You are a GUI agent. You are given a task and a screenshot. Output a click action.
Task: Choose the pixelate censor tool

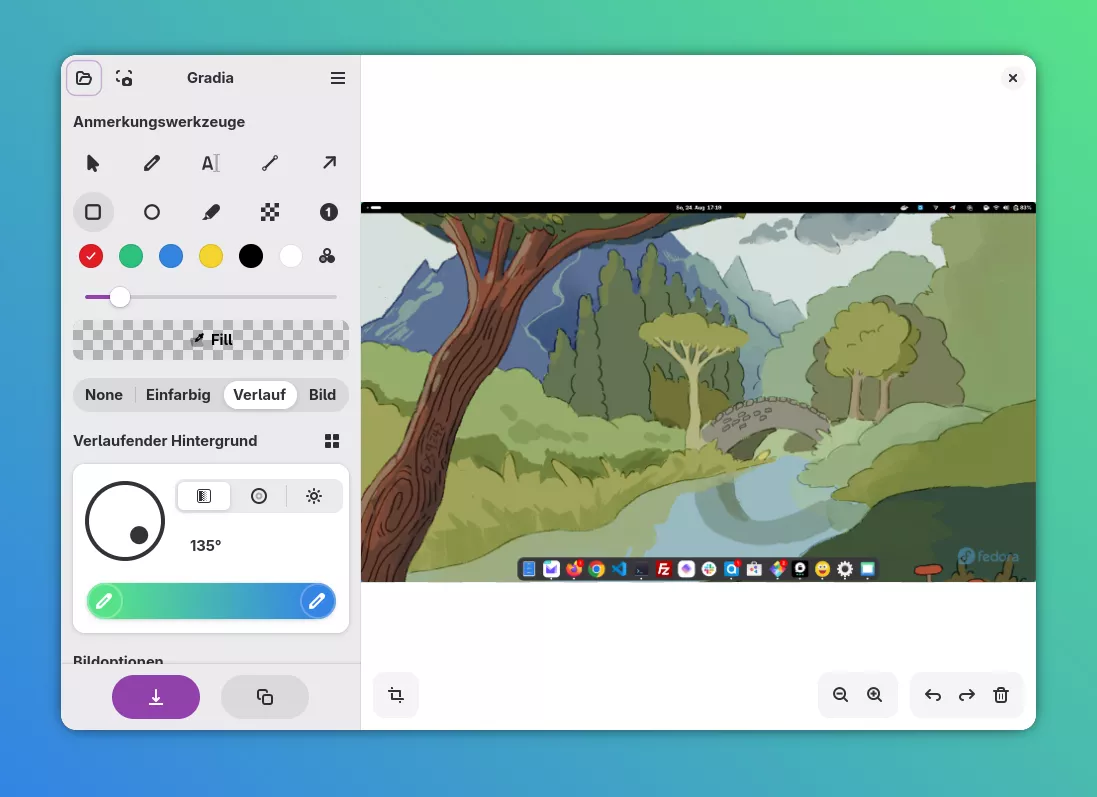pos(269,212)
